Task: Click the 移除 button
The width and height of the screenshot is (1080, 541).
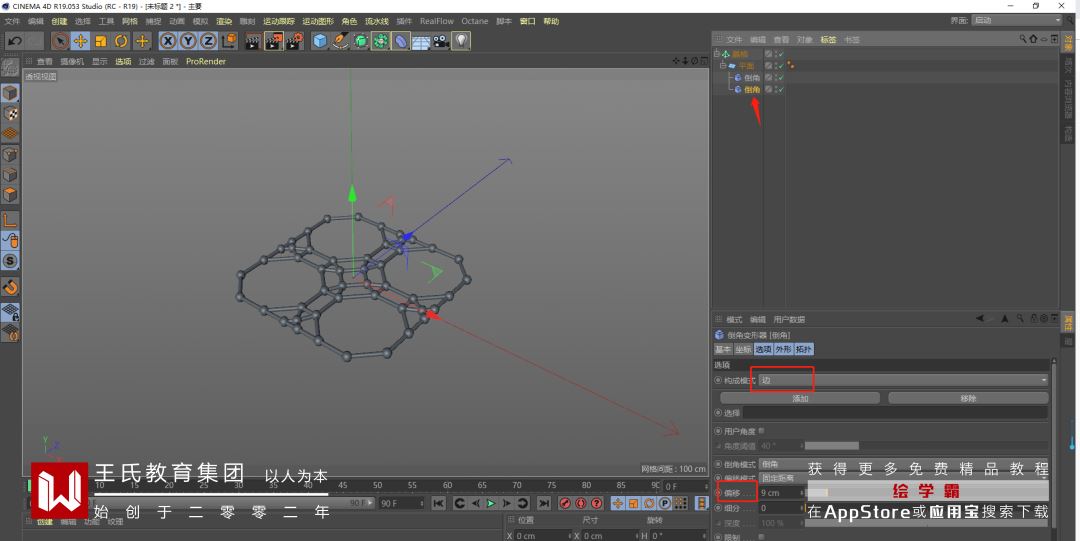Action: click(967, 398)
